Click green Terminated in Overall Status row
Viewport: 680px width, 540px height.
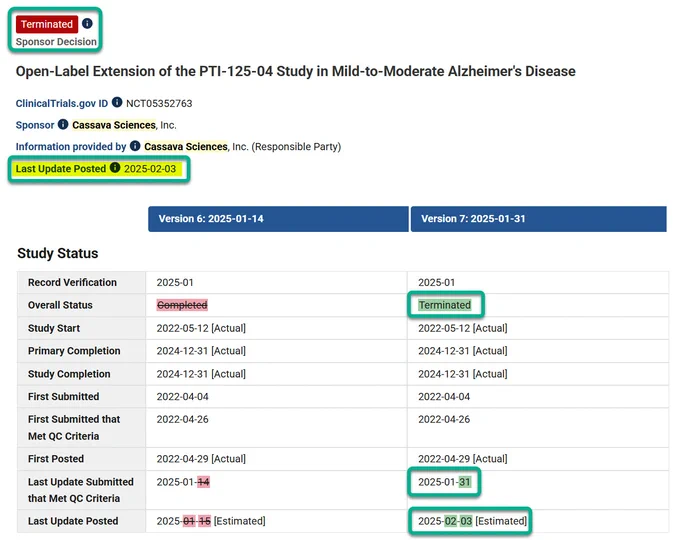tap(445, 305)
